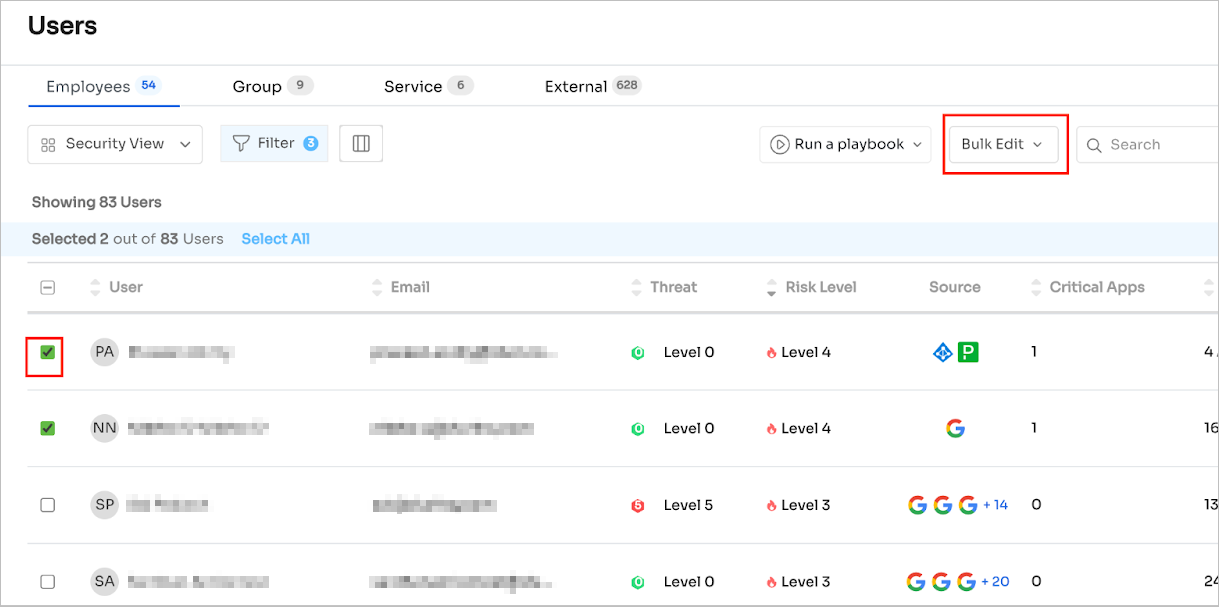Click the Select All link
Screen dimensions: 1219x607
point(275,239)
